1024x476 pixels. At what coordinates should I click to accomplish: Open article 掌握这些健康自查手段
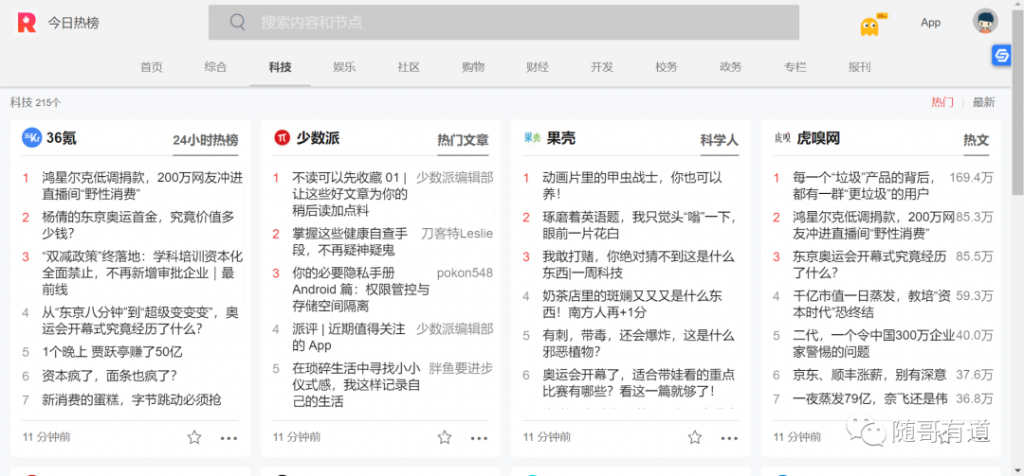pyautogui.click(x=349, y=241)
